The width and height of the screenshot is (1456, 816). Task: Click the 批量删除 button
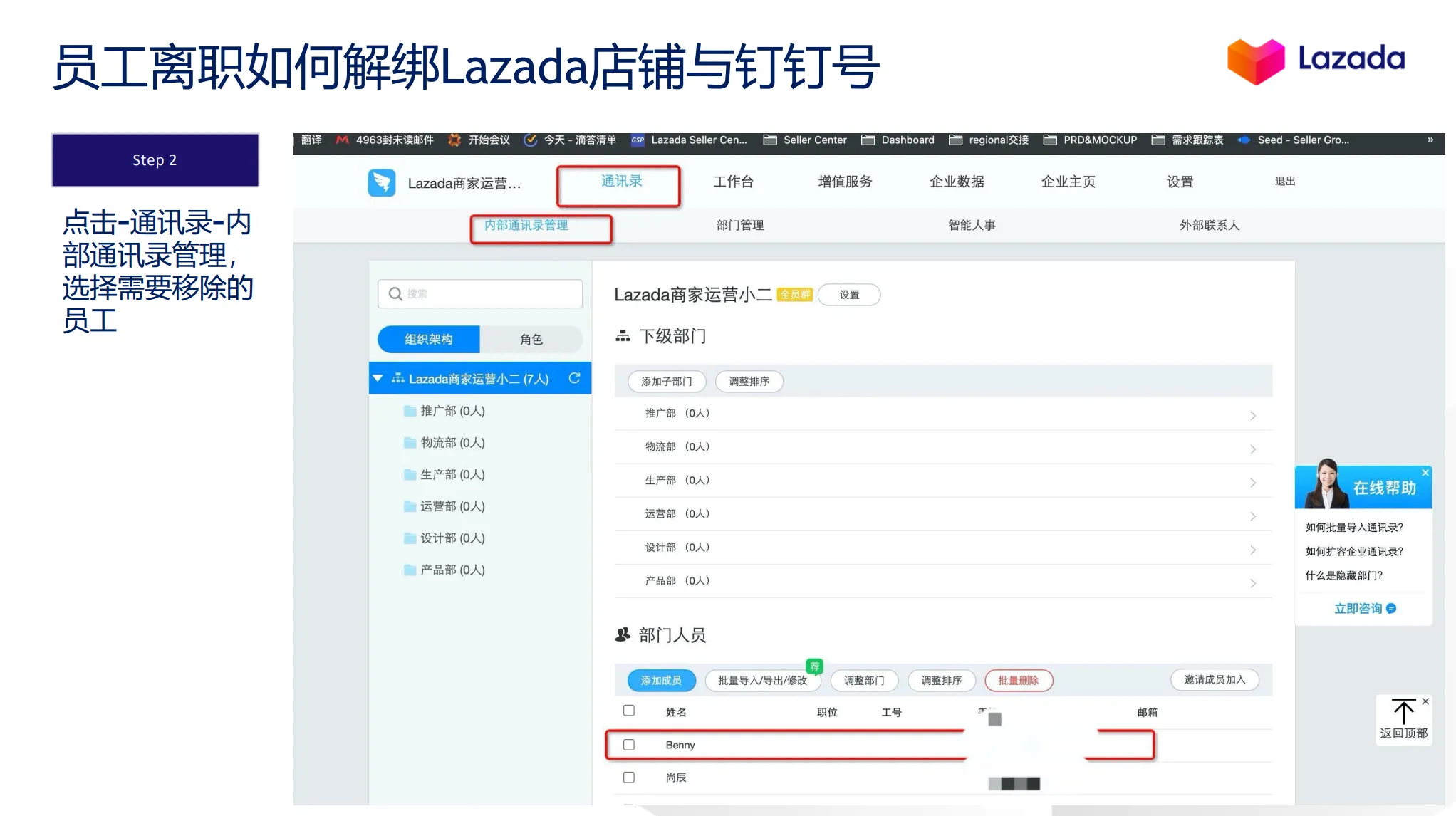click(x=1019, y=680)
